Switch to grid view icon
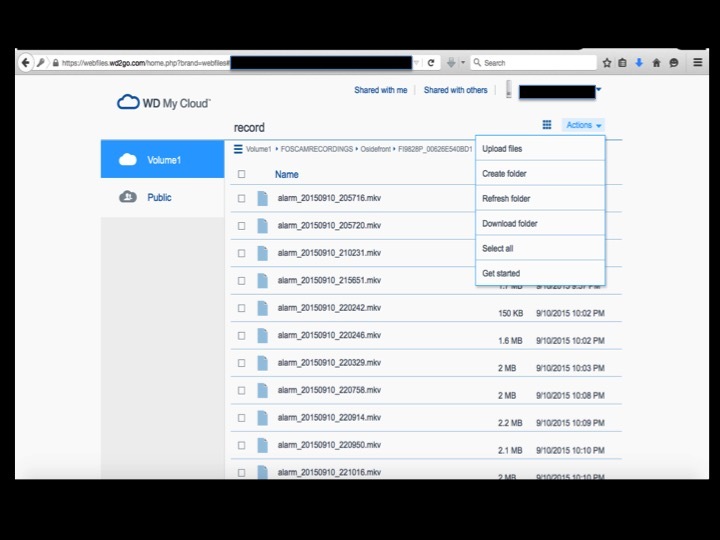The height and width of the screenshot is (540, 720). click(x=546, y=125)
